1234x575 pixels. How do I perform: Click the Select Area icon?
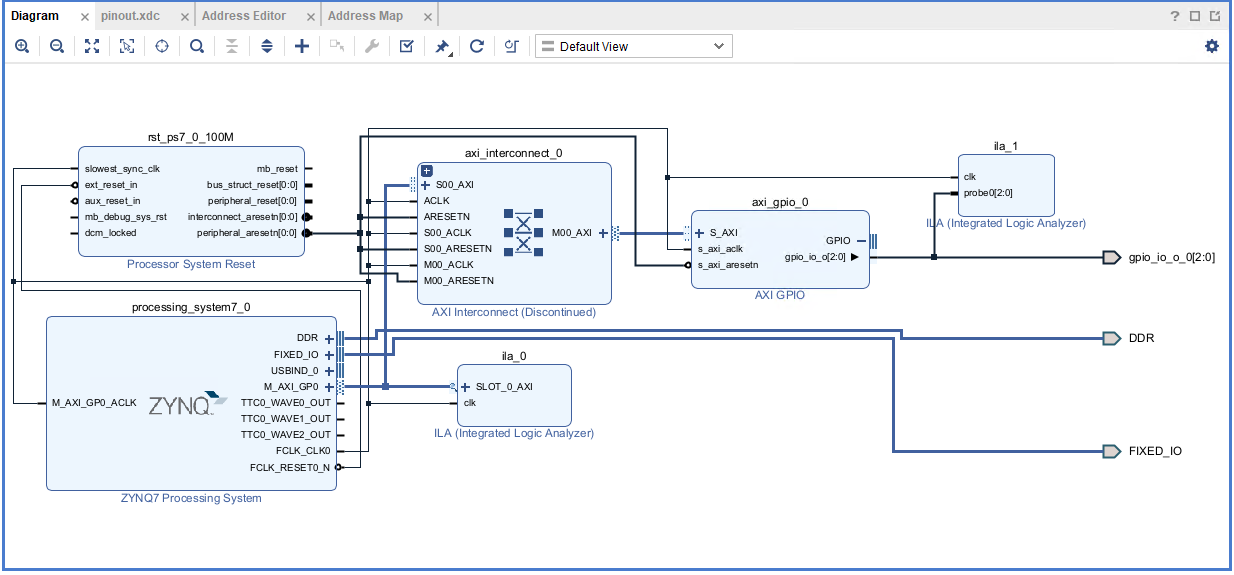[127, 46]
